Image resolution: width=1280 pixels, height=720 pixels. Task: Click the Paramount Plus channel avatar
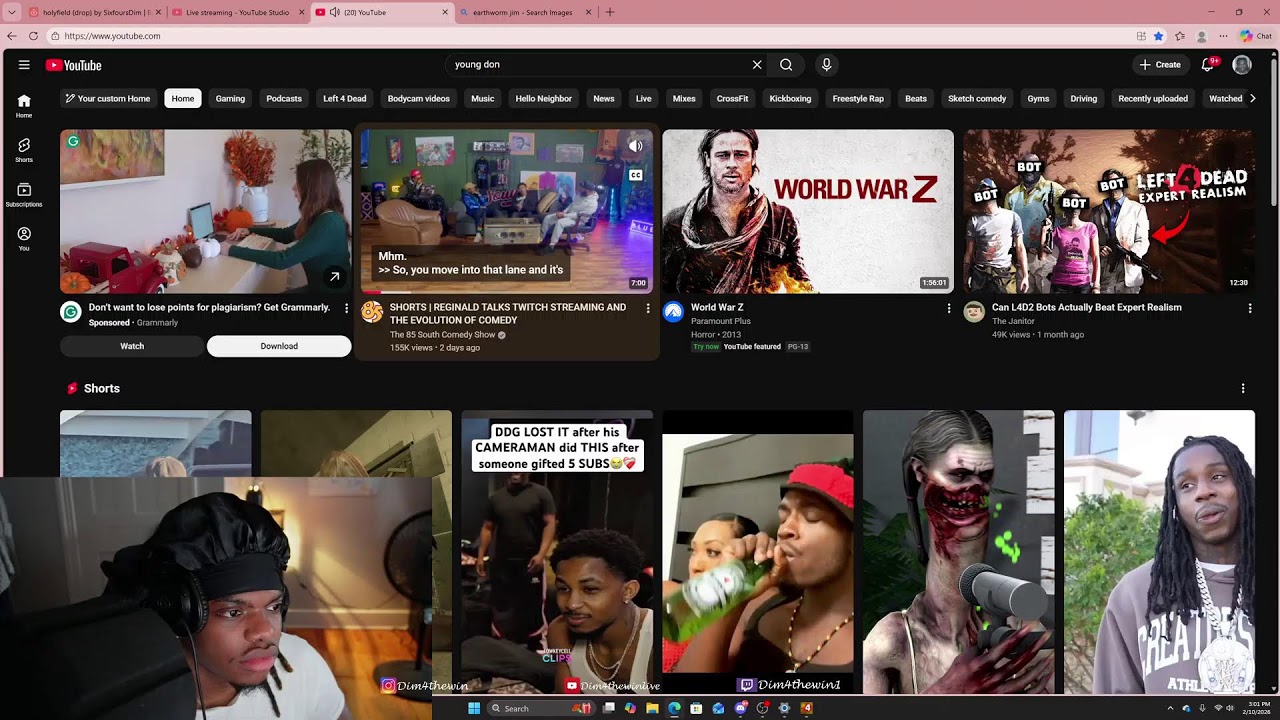click(673, 312)
